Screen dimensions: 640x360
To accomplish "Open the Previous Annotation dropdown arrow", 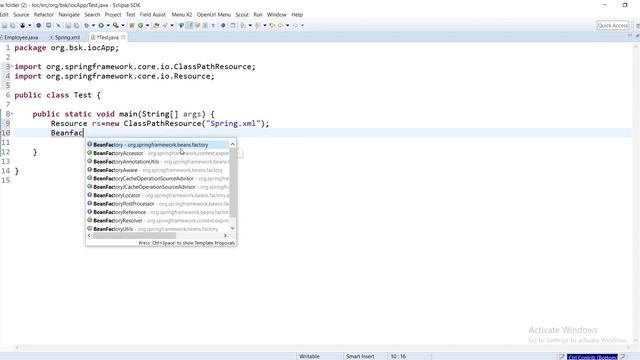I will [x=264, y=25].
